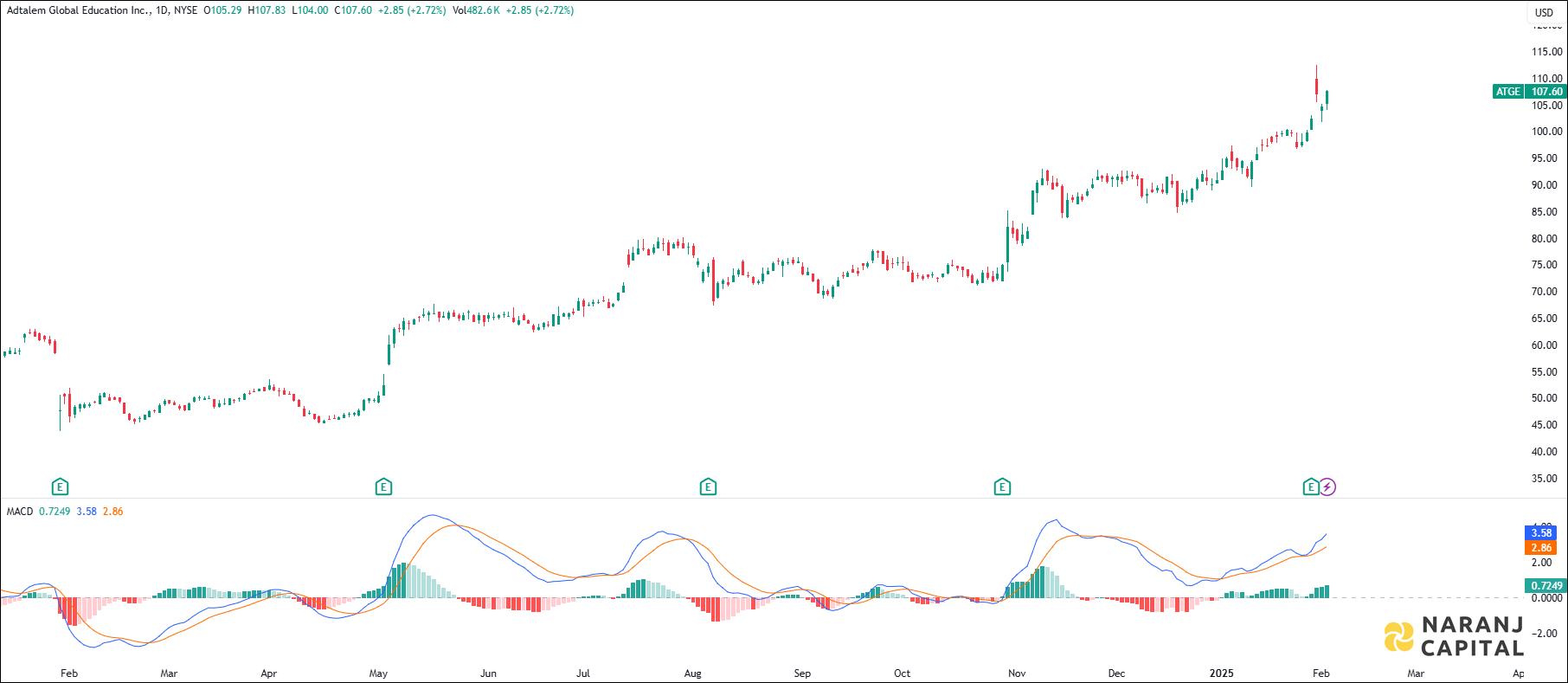Viewport: 1568px width, 683px height.
Task: Click the low value L104.00
Action: click(310, 10)
